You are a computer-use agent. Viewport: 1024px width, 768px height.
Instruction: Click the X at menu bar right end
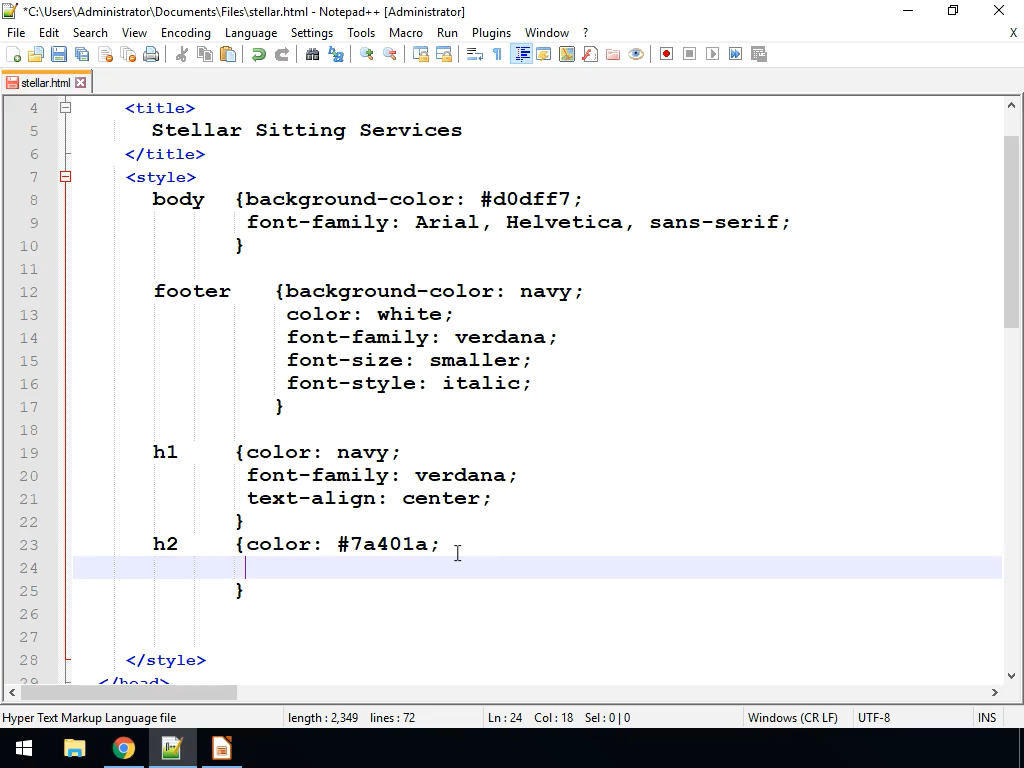1014,33
